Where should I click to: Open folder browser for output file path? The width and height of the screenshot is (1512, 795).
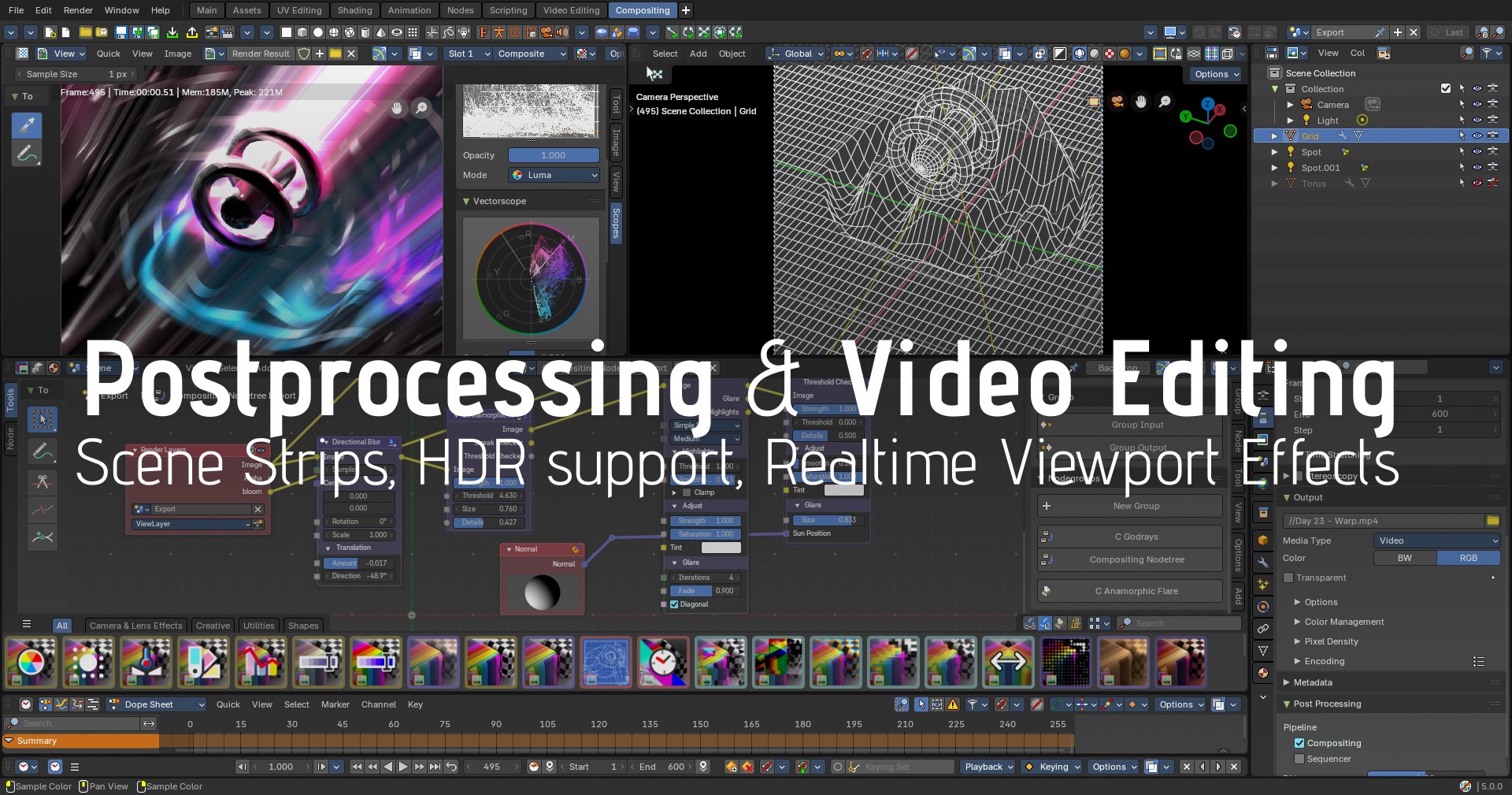pos(1492,521)
